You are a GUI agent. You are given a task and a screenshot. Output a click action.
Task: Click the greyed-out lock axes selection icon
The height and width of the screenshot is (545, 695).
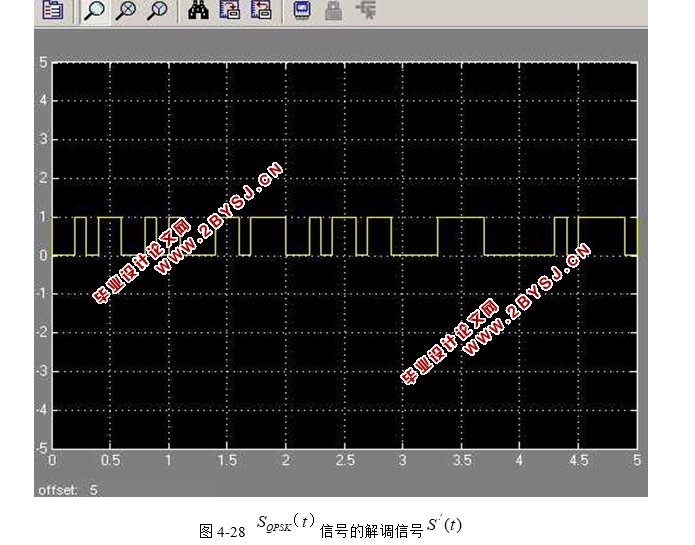coord(333,11)
